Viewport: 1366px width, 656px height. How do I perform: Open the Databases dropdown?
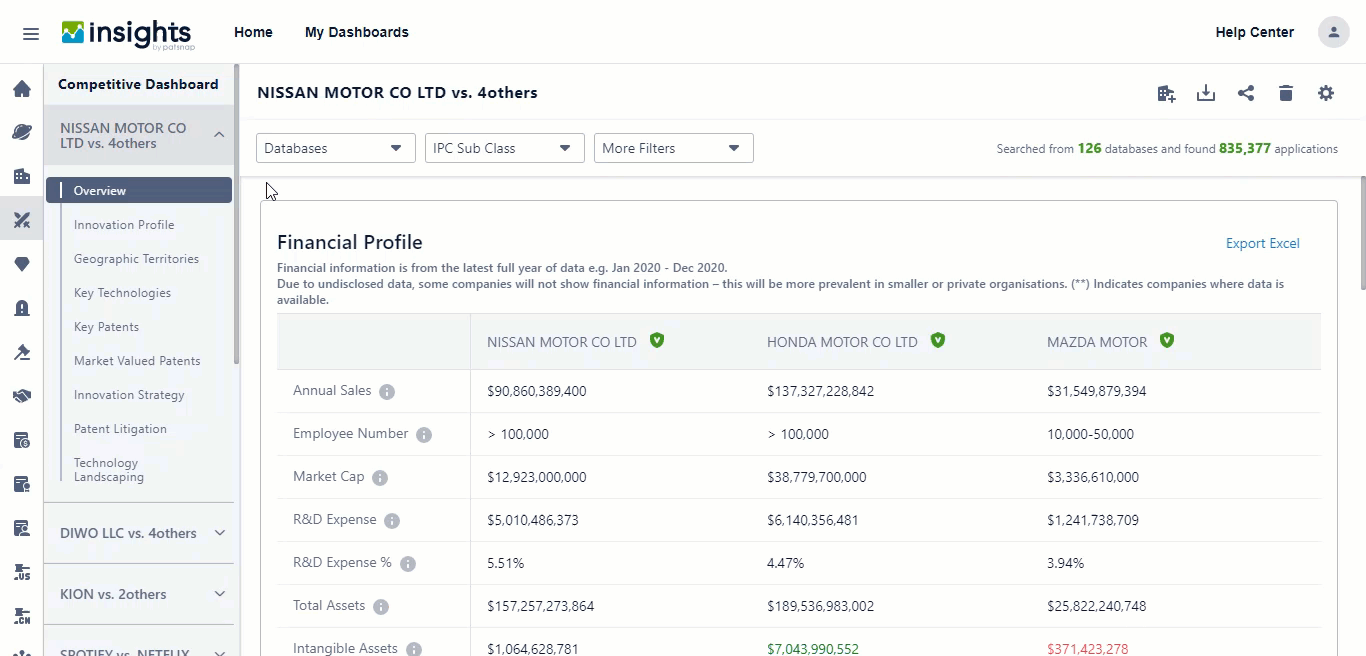click(335, 148)
